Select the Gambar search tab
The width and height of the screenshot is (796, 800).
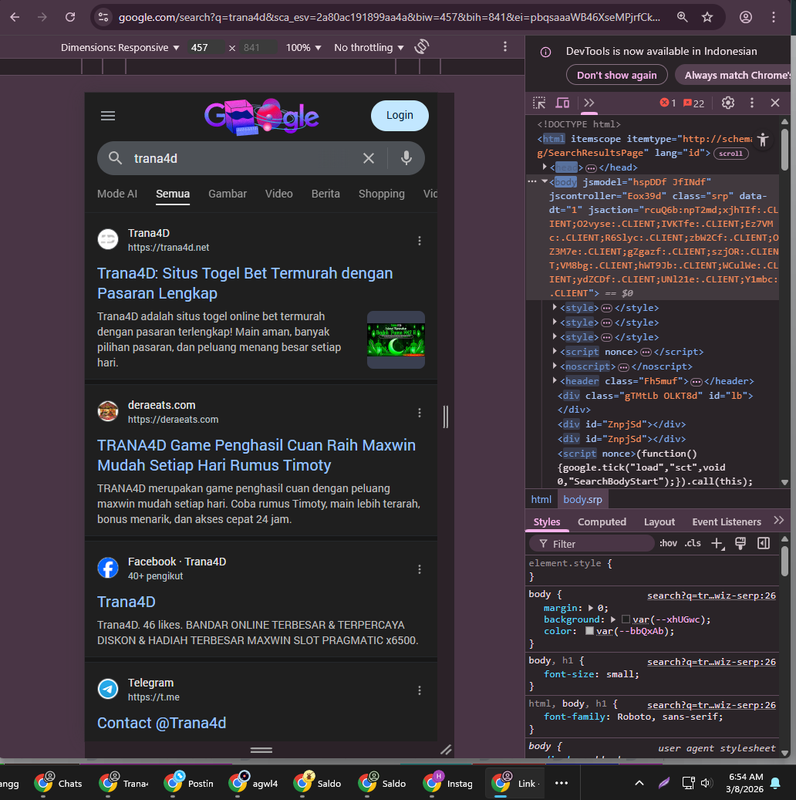228,194
